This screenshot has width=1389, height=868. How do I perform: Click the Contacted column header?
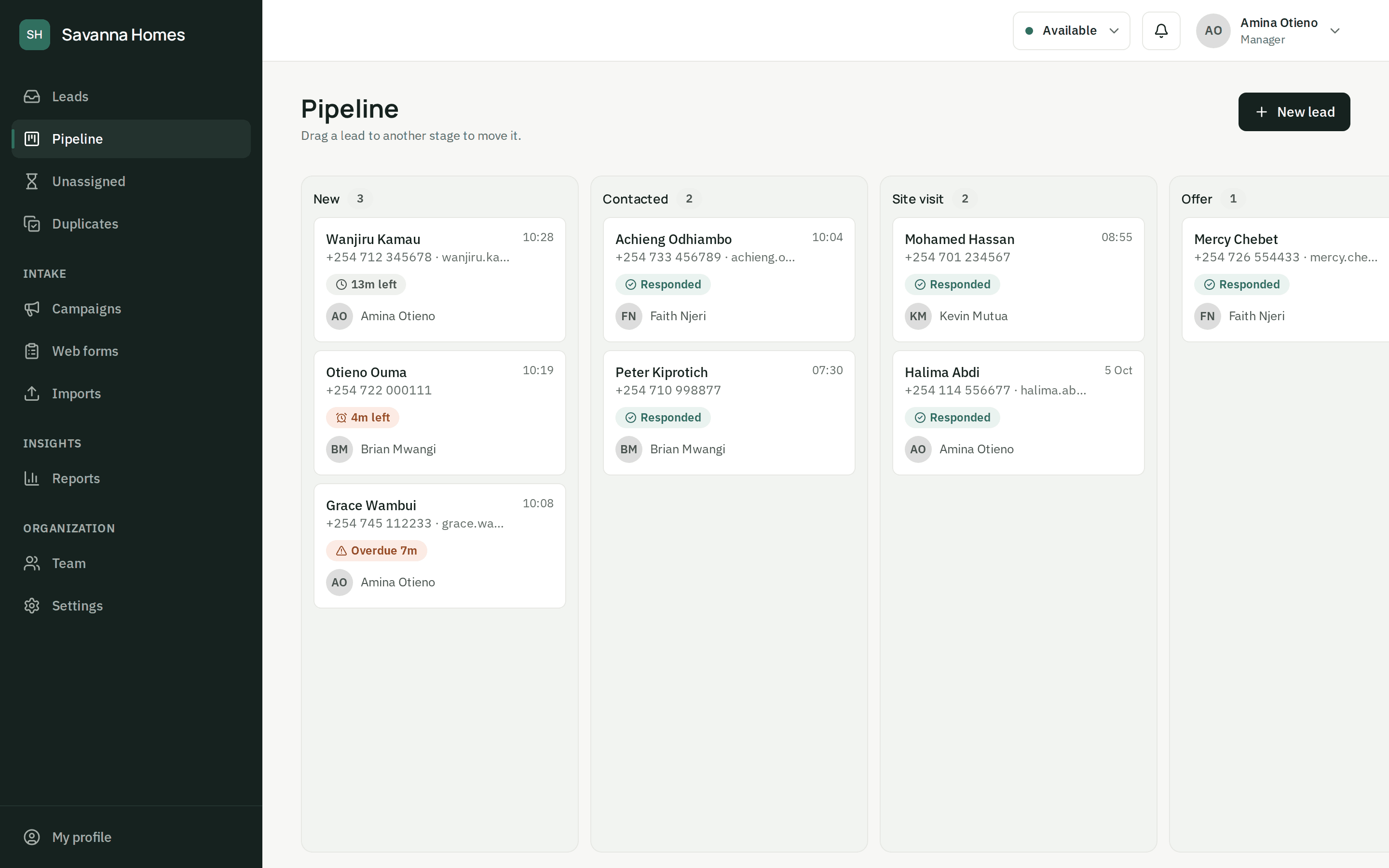point(635,199)
